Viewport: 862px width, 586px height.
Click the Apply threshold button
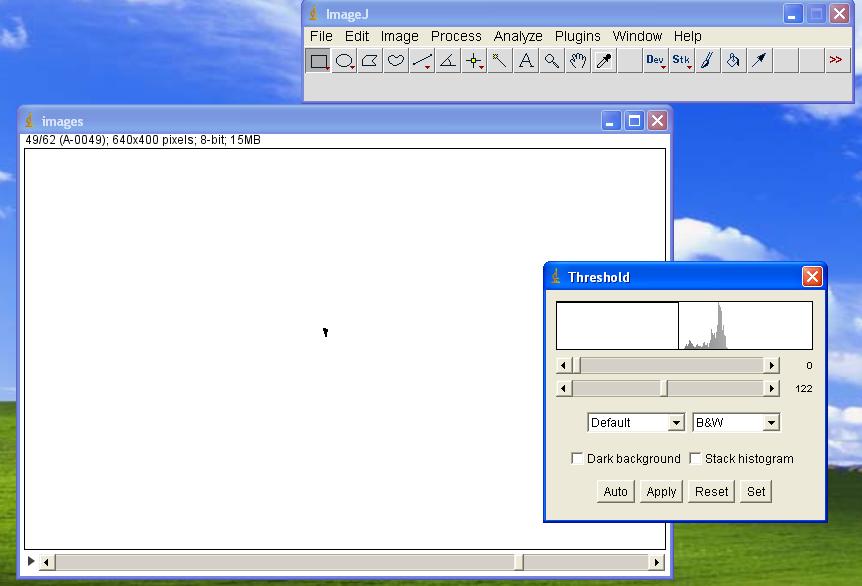pyautogui.click(x=661, y=491)
